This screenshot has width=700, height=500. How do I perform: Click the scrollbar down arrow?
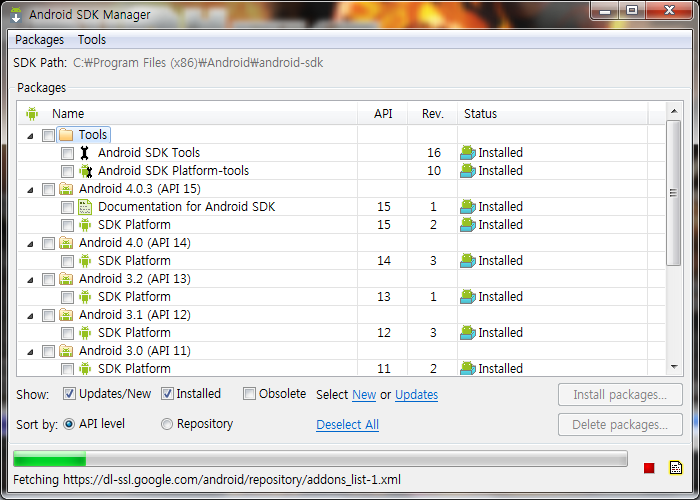[674, 367]
